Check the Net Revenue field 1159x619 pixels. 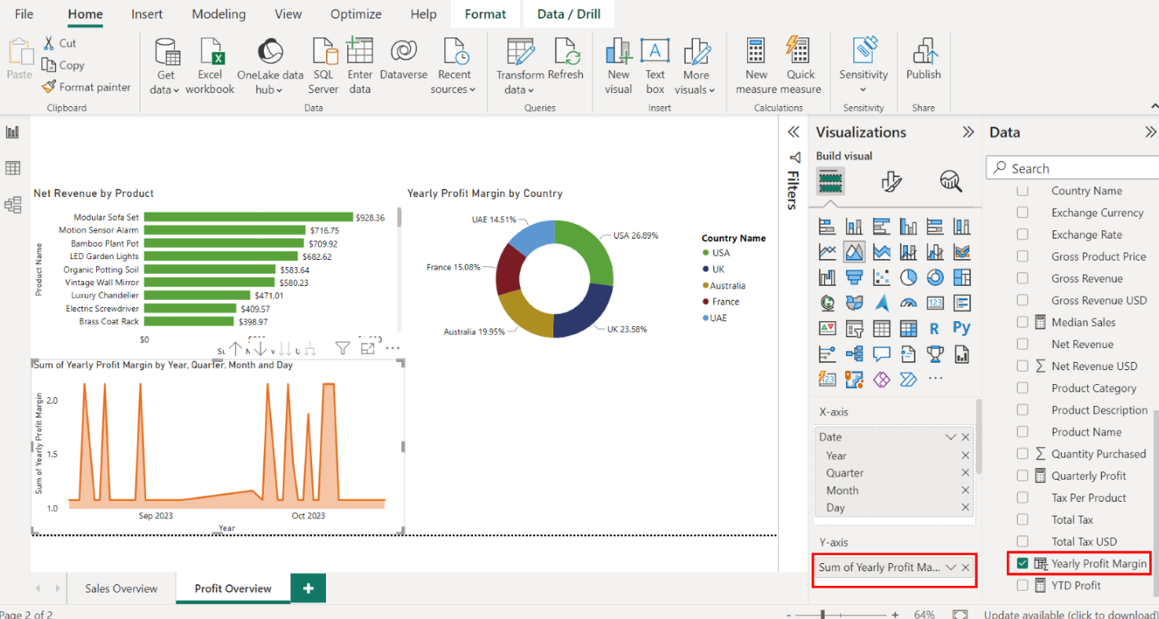[x=1022, y=344]
